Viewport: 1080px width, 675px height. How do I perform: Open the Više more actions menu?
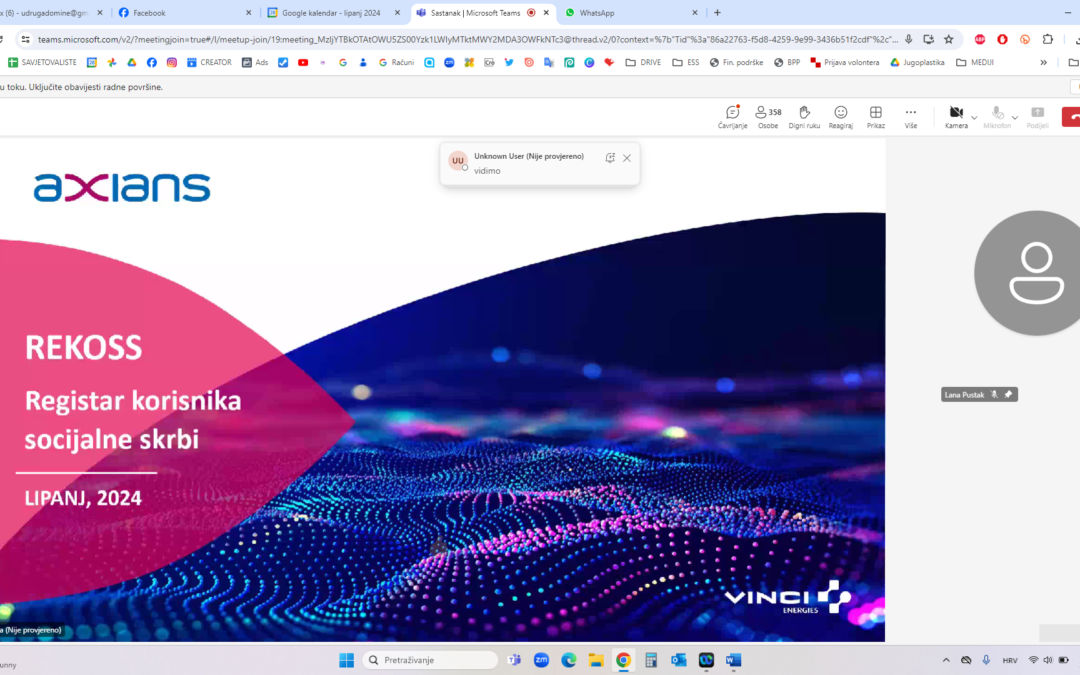(910, 116)
